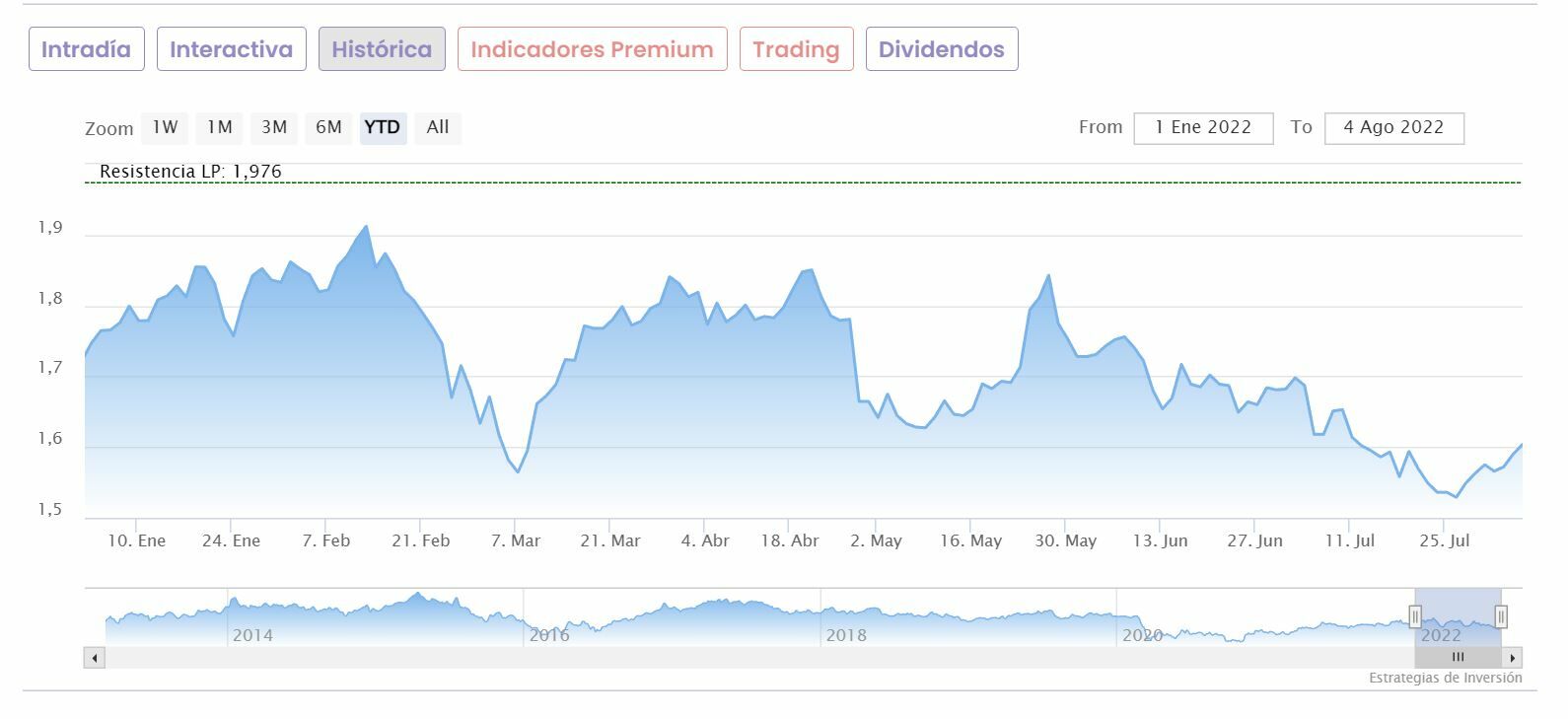Show the Dividendos tab
Screen dimensions: 1568x719
[941, 49]
